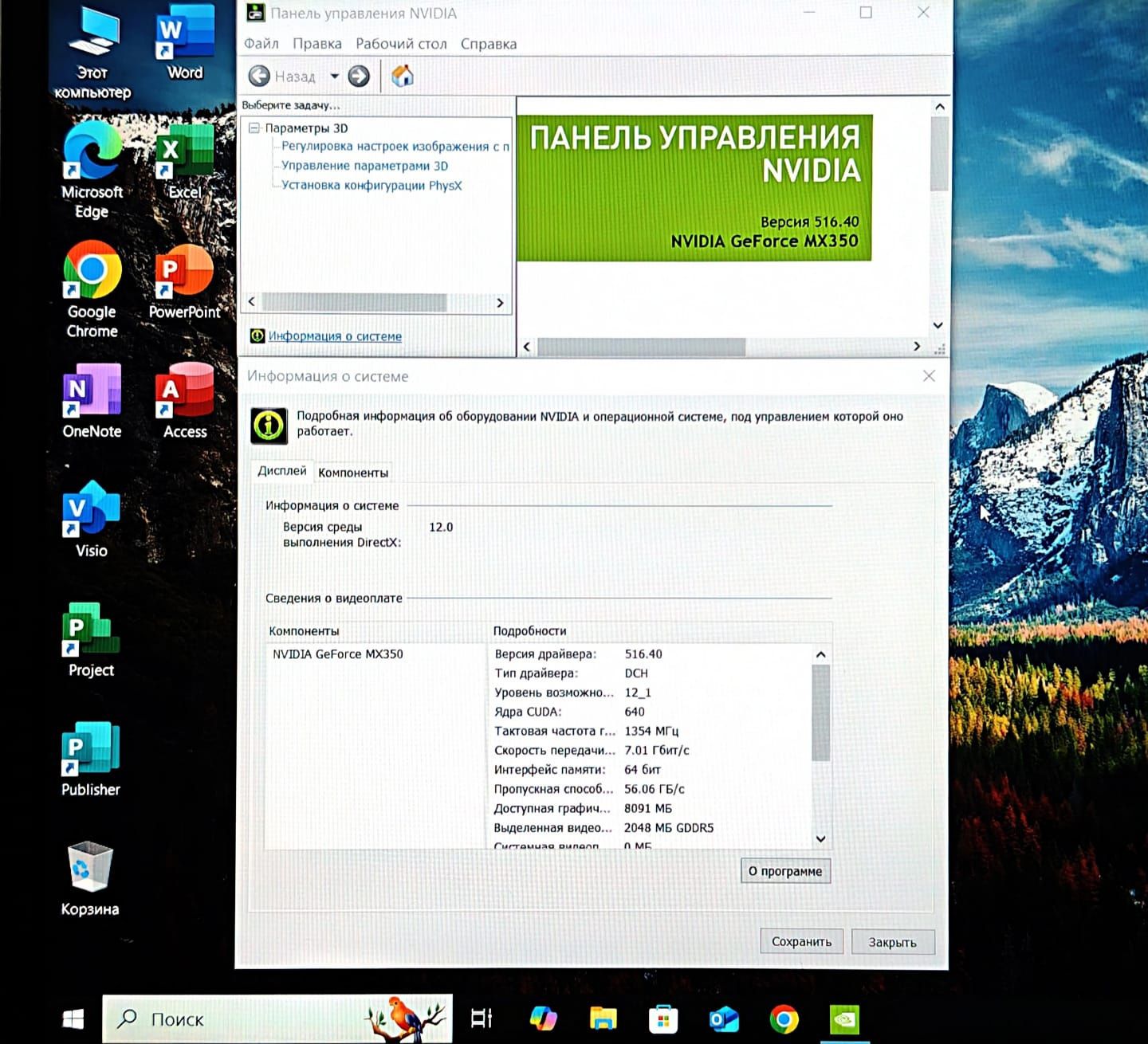Click the info icon in system information dialog
1148x1044 pixels.
coord(269,425)
